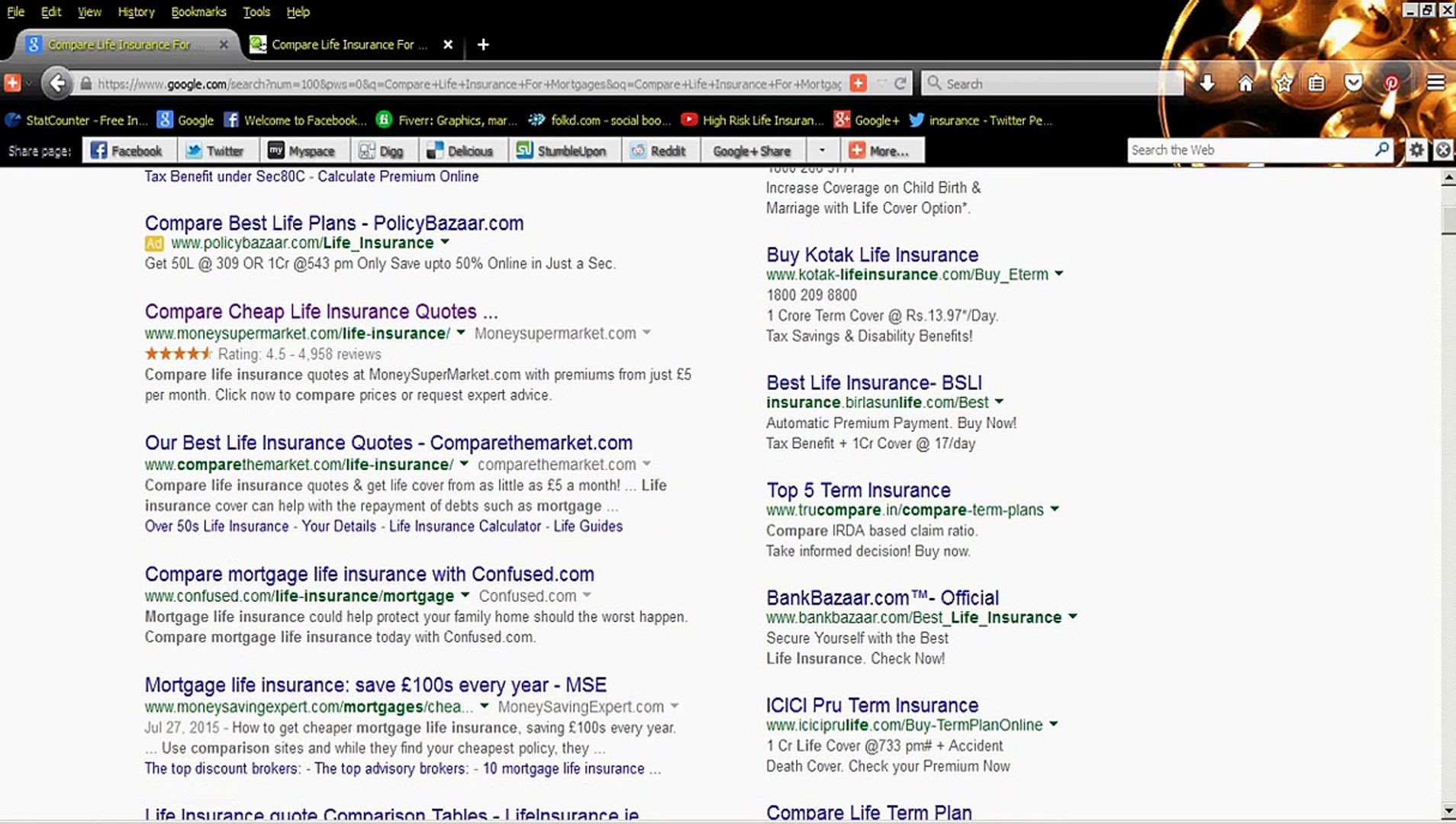This screenshot has height=824, width=1456.
Task: Open Our Best Life Insurance Quotes - Comparethemarket.com
Action: [388, 443]
